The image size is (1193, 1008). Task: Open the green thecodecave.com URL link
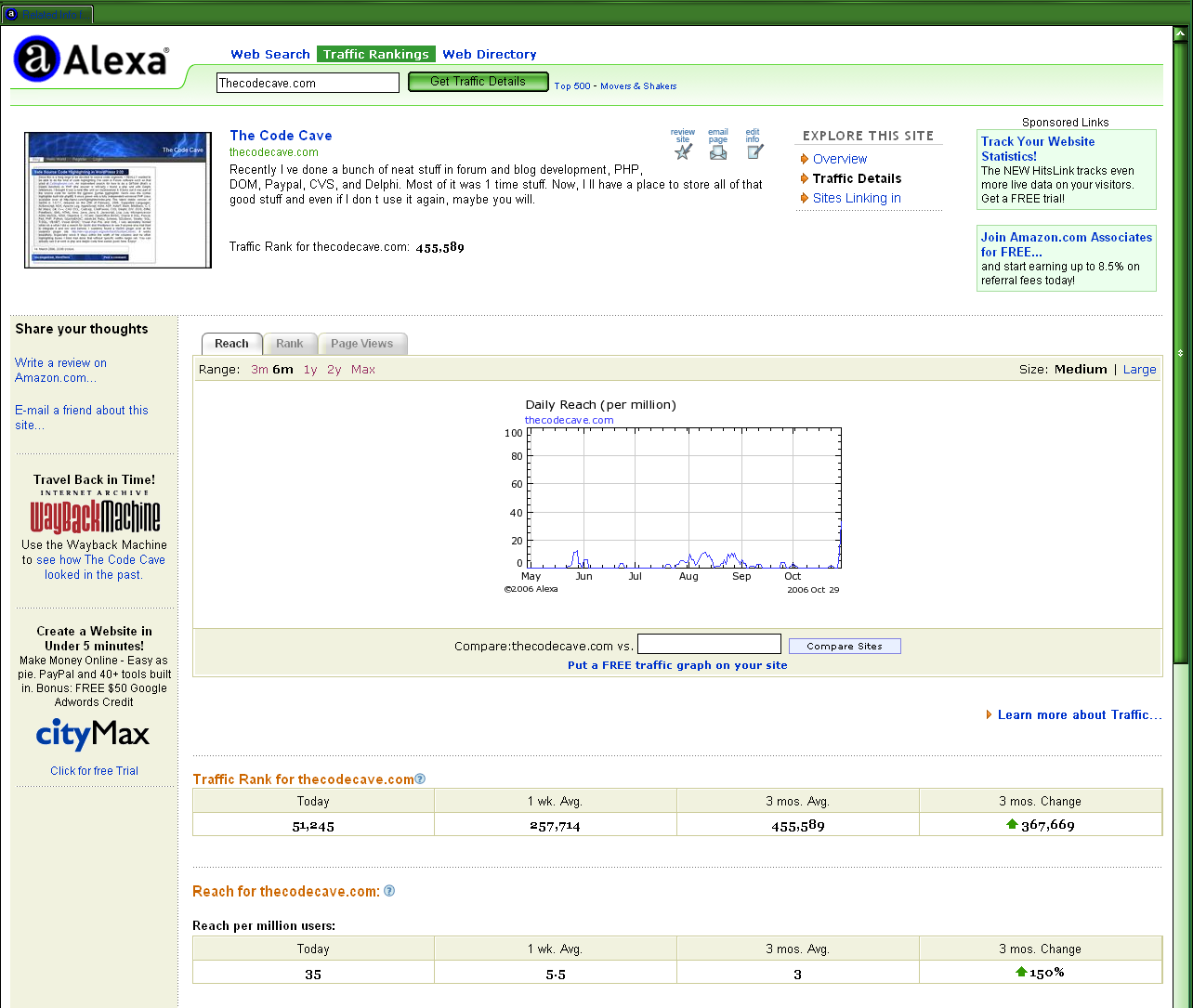(x=274, y=152)
